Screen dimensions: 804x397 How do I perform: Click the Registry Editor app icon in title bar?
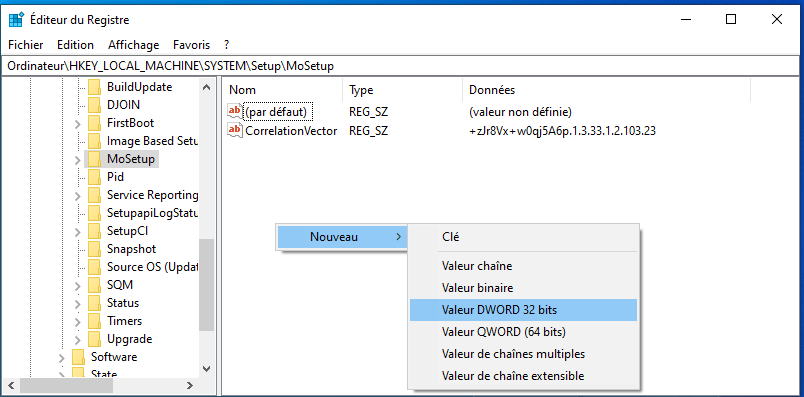(16, 20)
